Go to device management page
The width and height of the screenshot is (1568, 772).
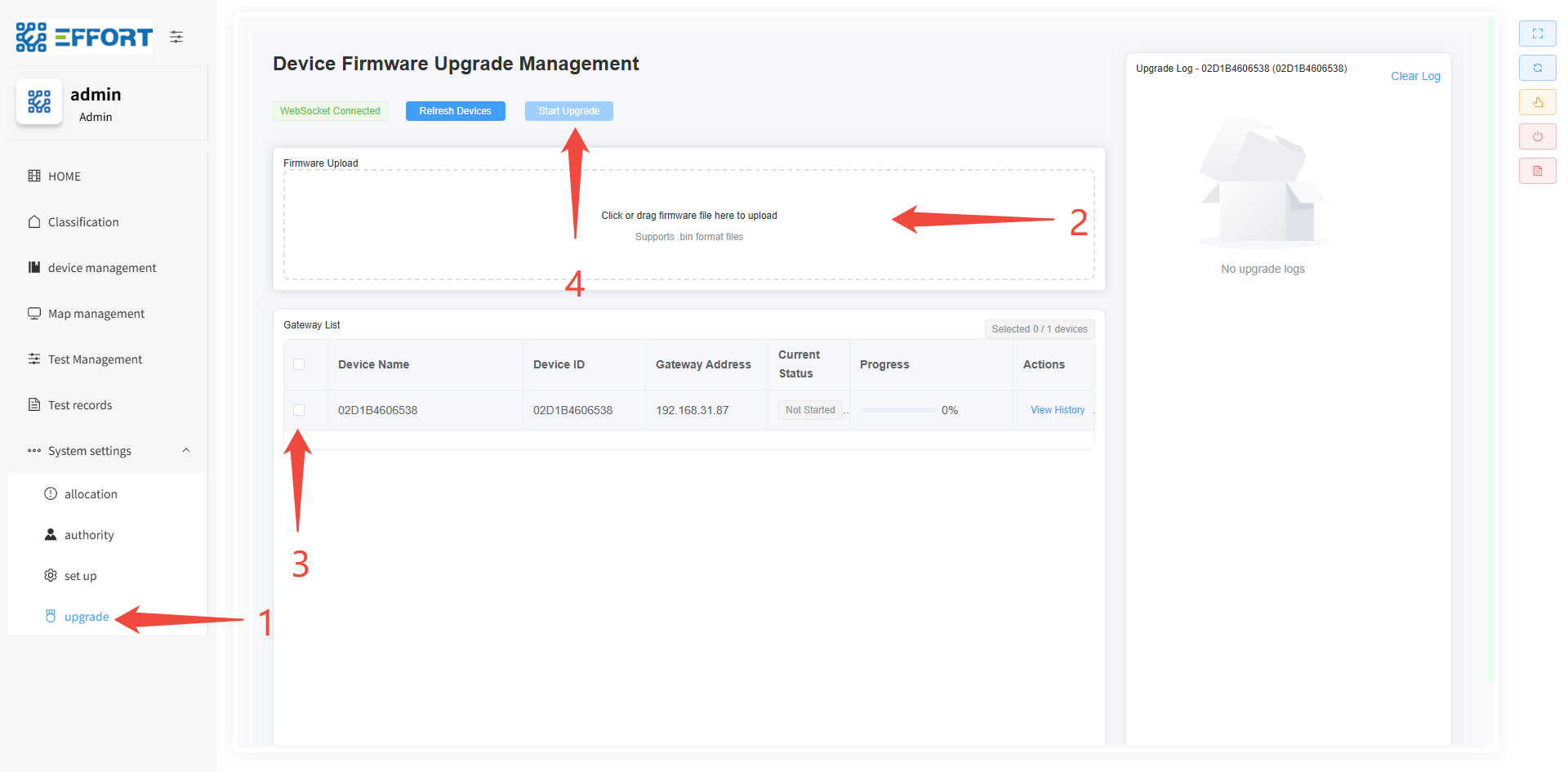coord(101,268)
